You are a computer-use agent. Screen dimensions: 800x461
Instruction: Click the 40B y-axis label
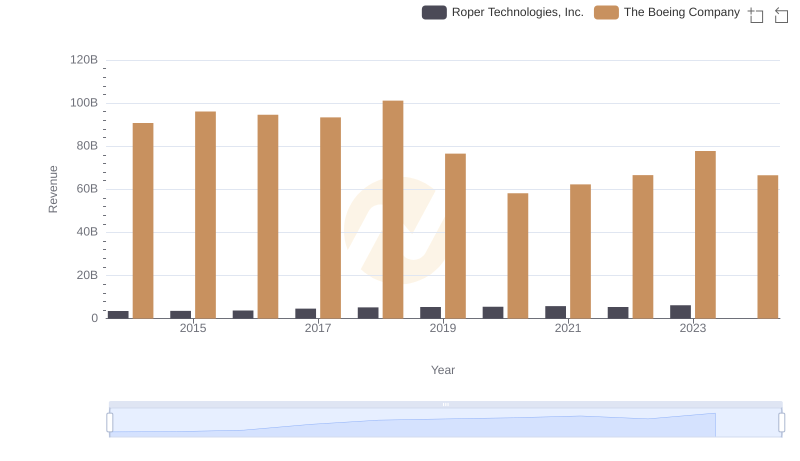pos(87,232)
